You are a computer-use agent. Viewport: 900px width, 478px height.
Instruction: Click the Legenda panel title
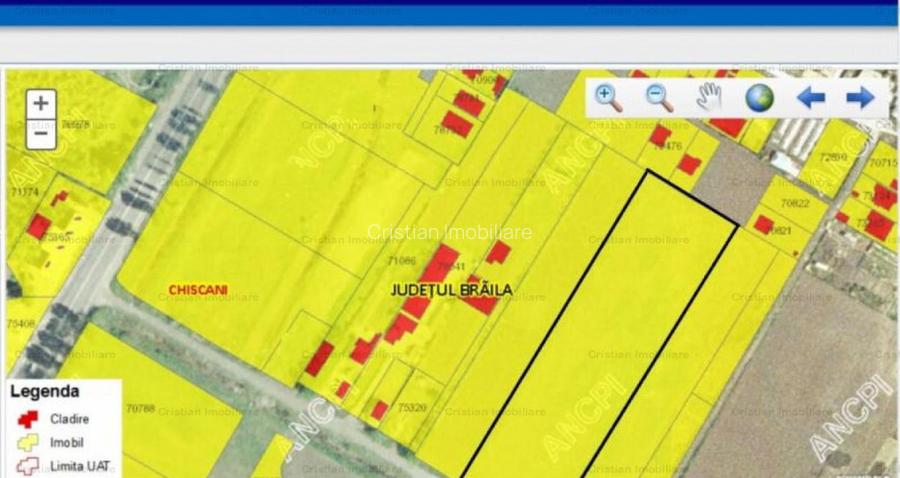pyautogui.click(x=45, y=392)
